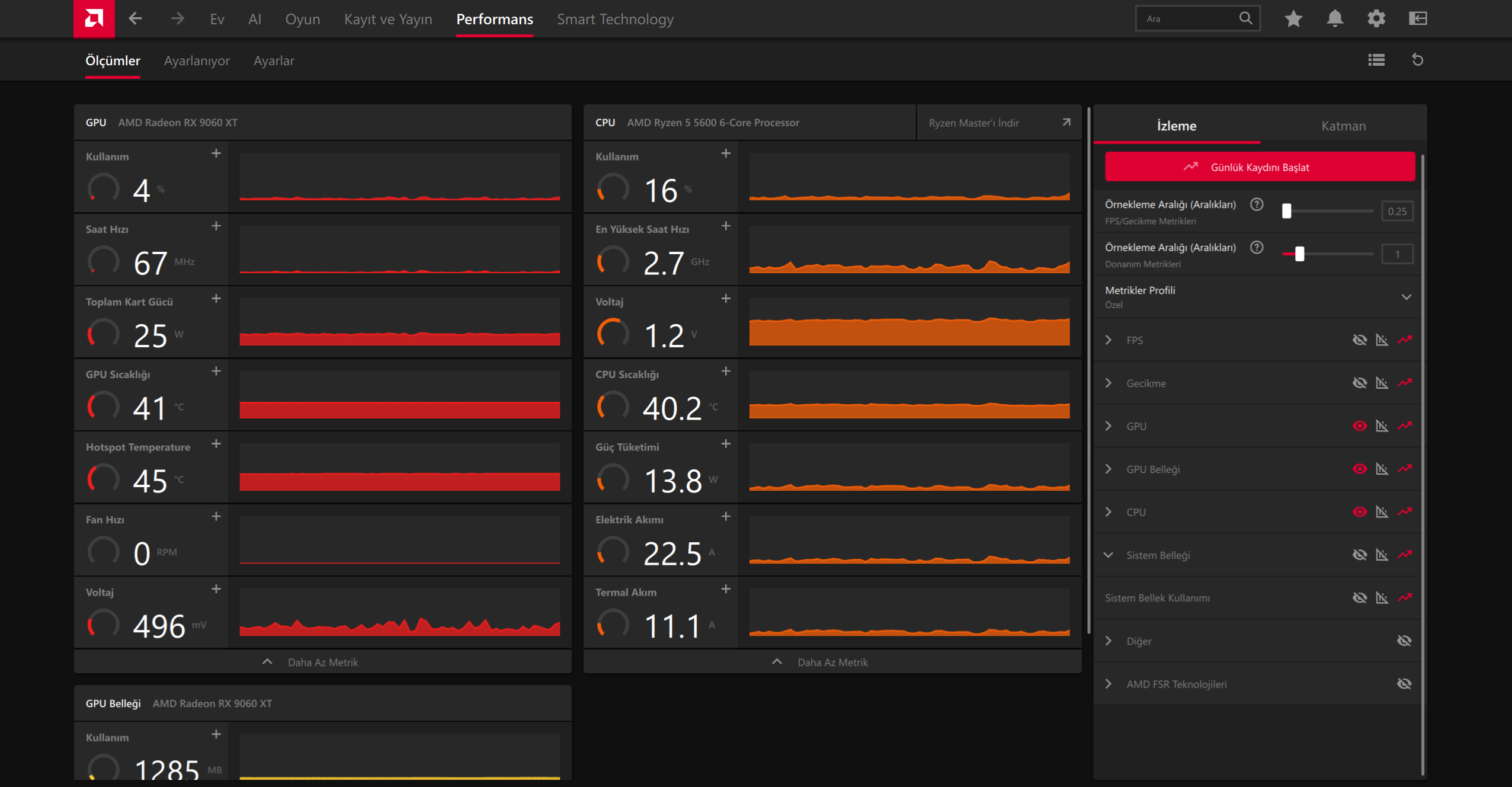Add GPU Sıcaklığı metric with plus icon
This screenshot has height=787, width=1512.
216,372
